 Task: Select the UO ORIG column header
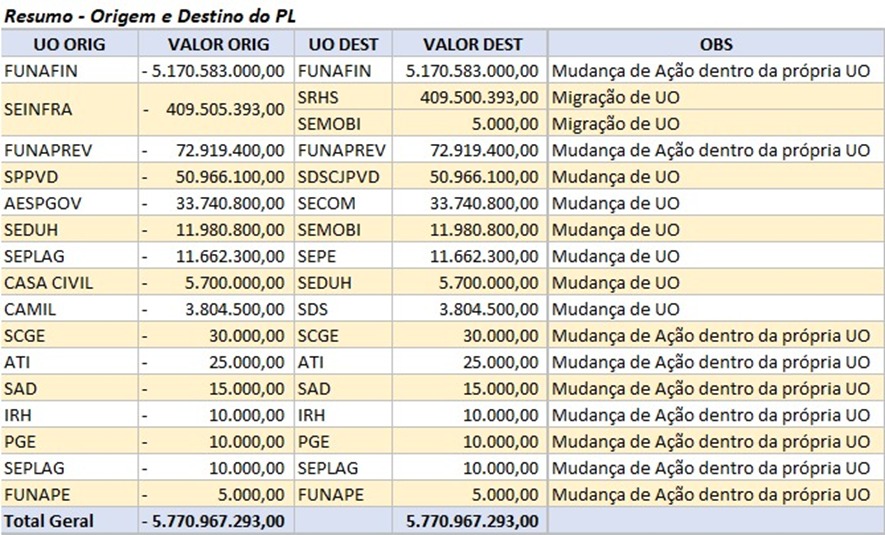[x=69, y=44]
